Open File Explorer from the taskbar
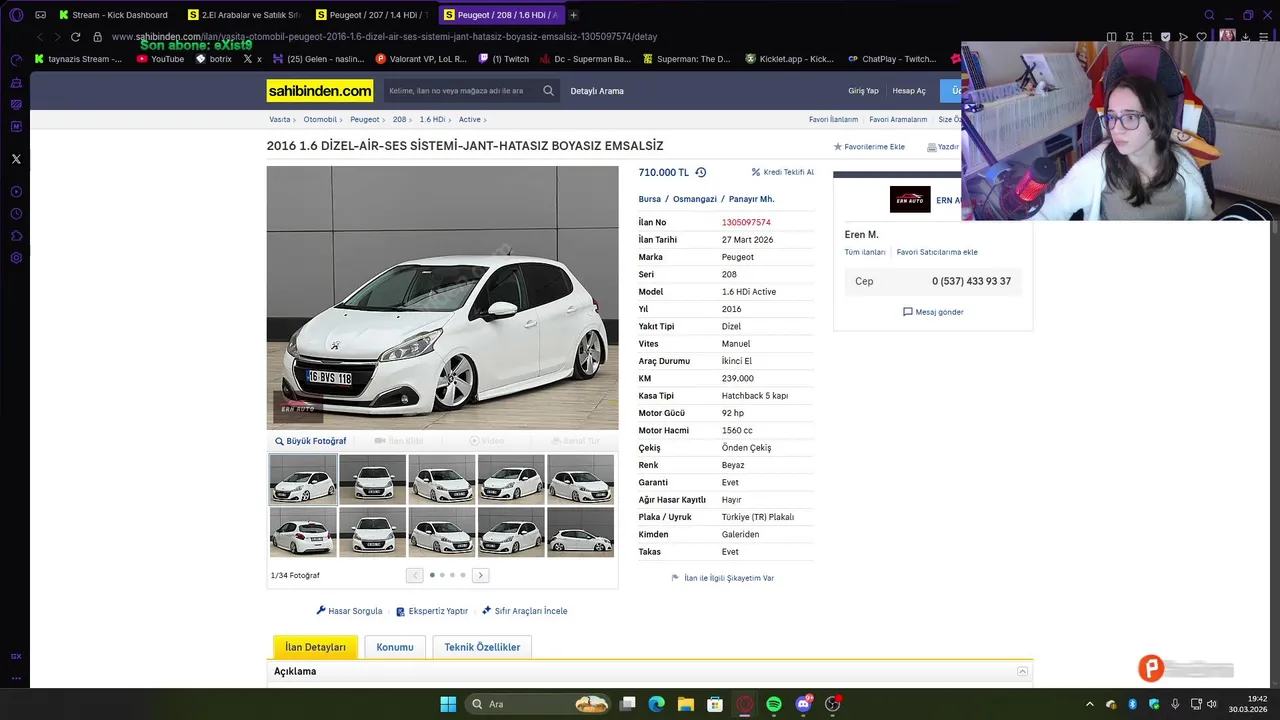 (x=686, y=704)
